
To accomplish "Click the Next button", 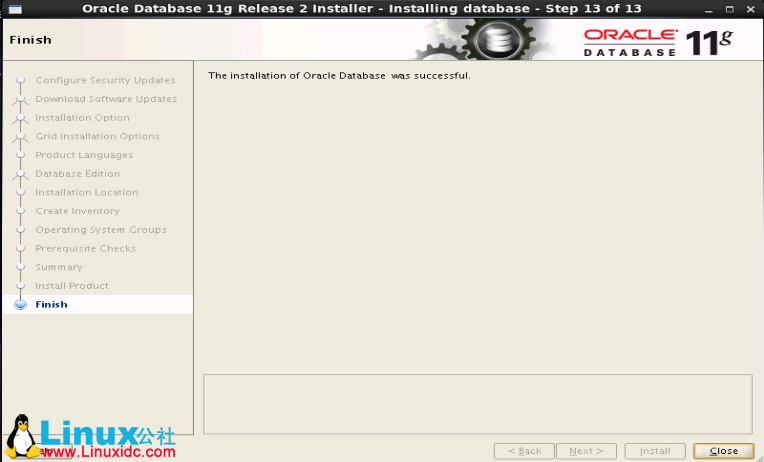I will point(586,451).
